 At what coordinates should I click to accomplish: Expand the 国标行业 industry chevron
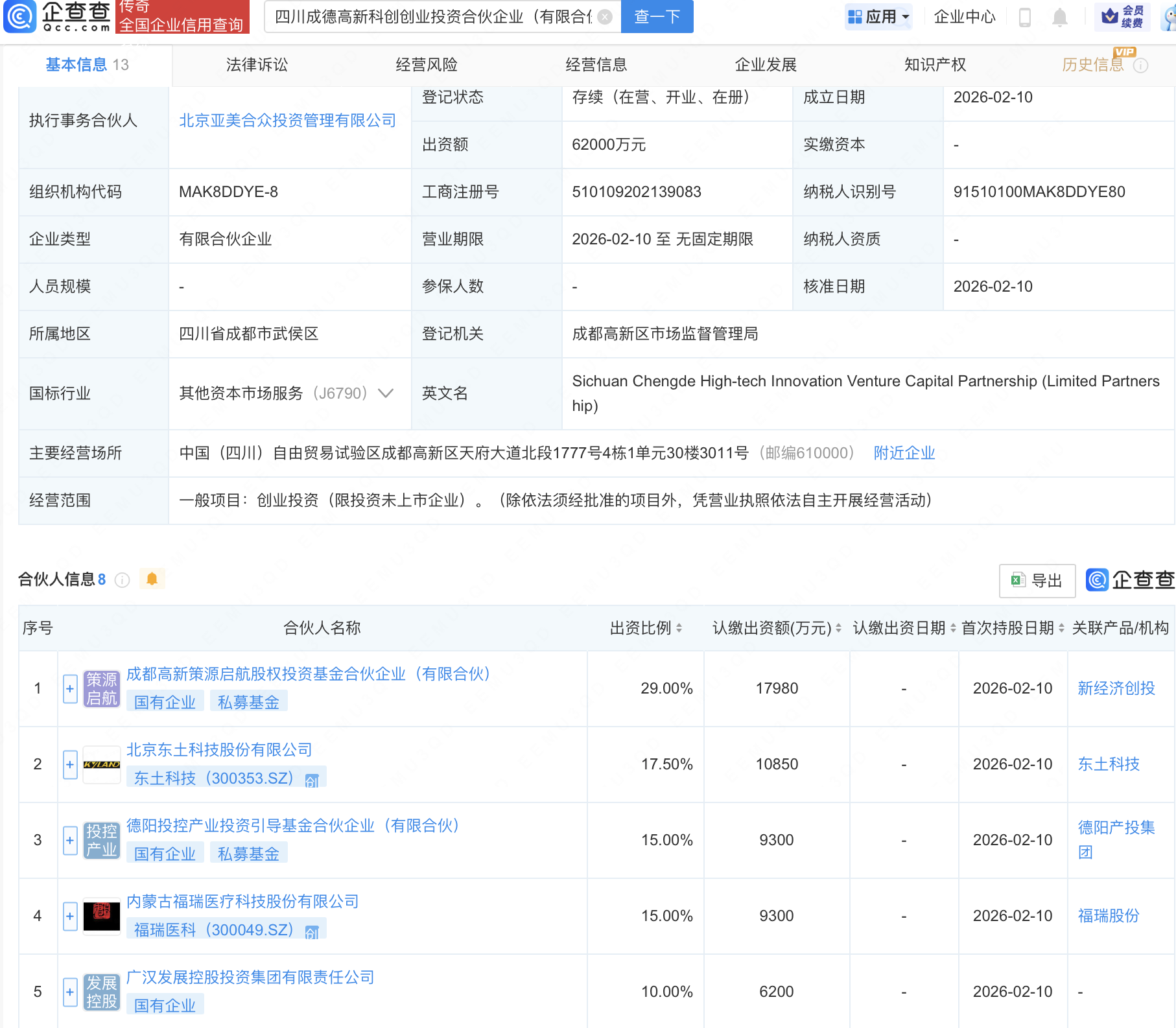coord(386,393)
